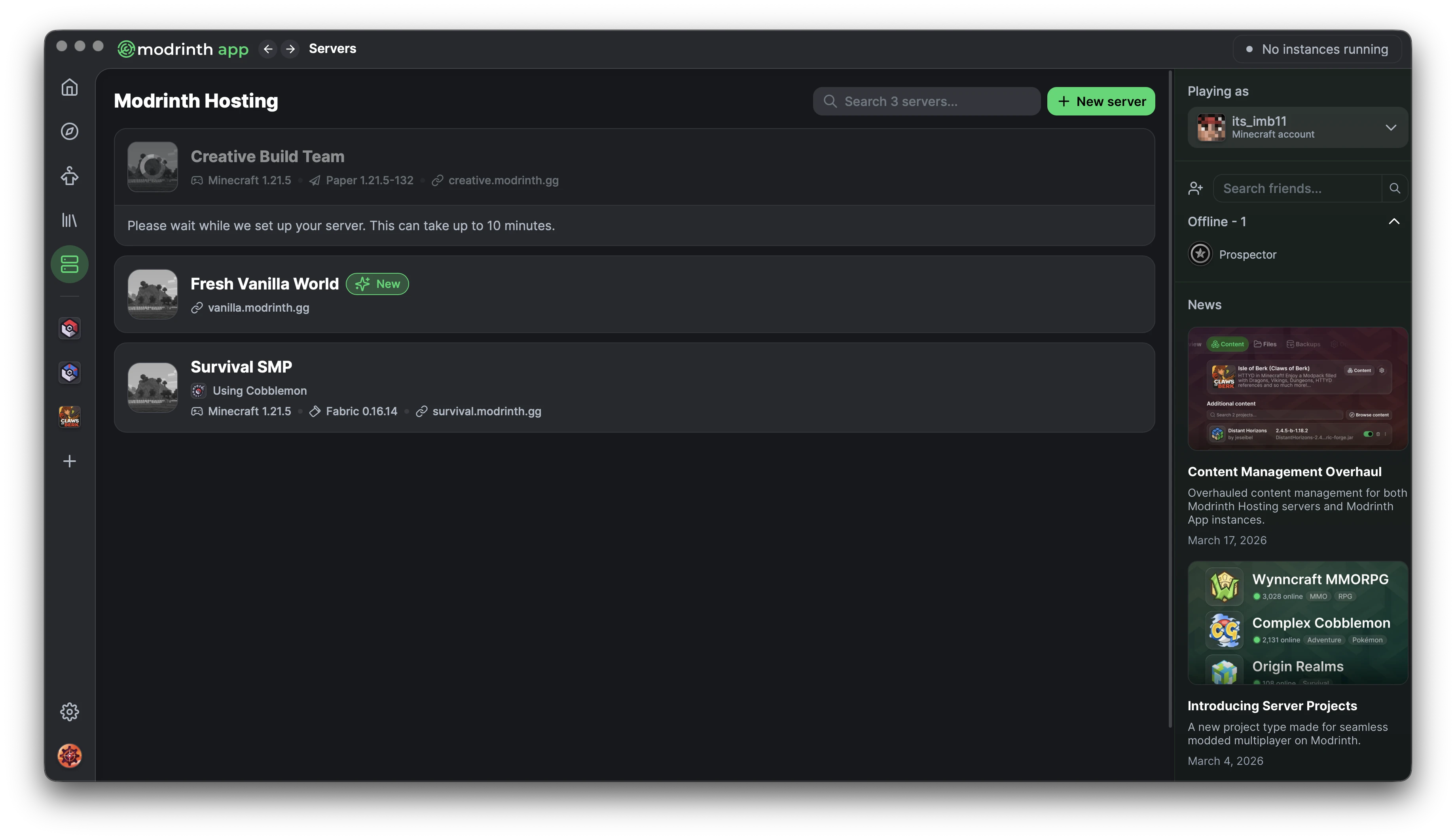
Task: Open Content Management Overhaul news thumbnail
Action: point(1297,389)
